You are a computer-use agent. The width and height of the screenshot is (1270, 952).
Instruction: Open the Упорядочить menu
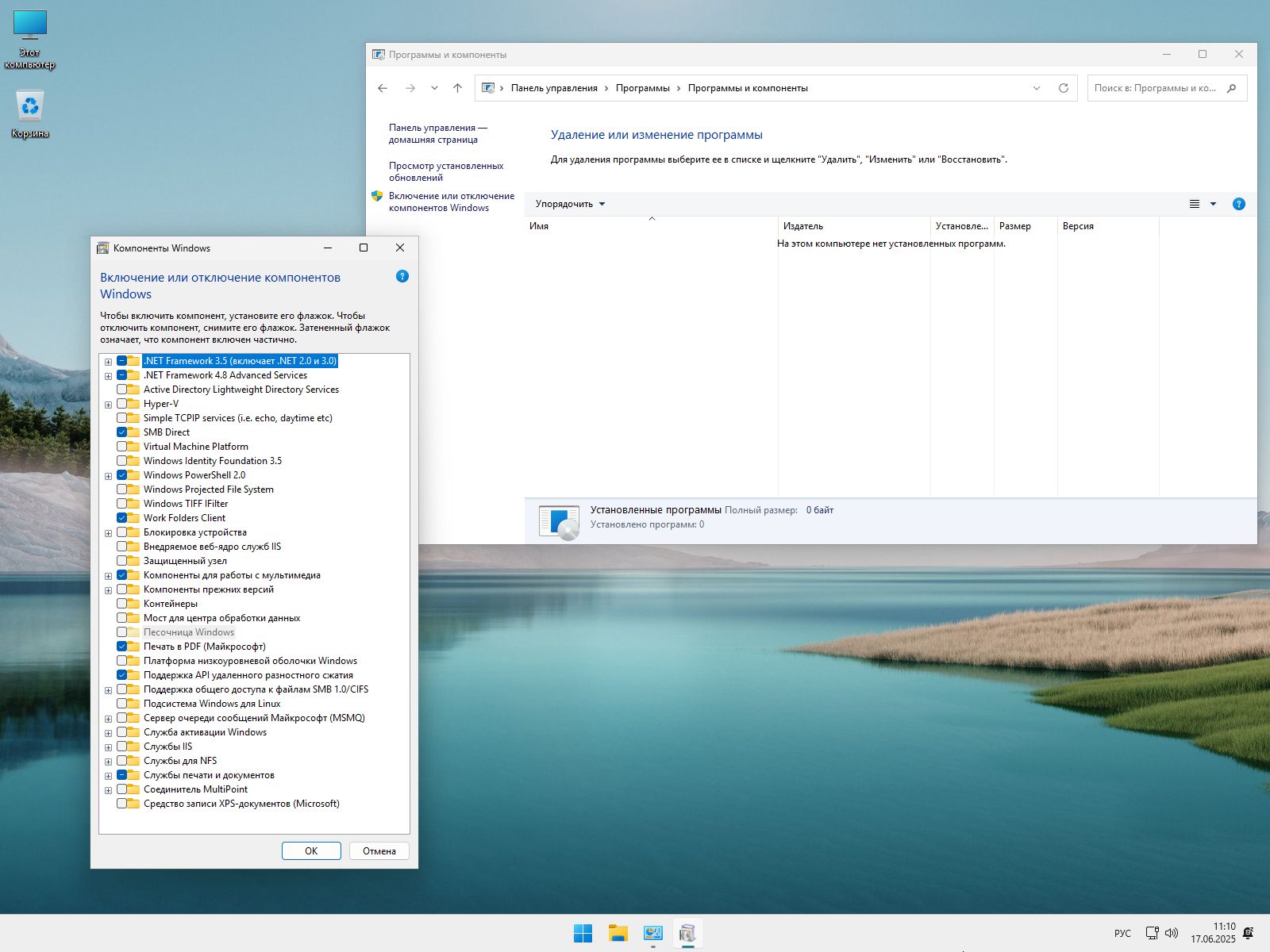[570, 204]
